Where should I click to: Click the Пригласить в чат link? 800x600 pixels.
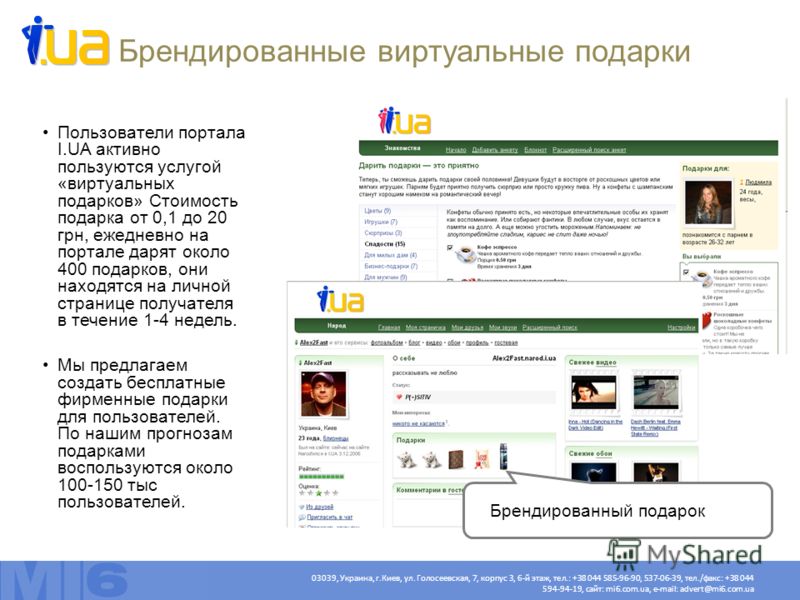click(330, 517)
